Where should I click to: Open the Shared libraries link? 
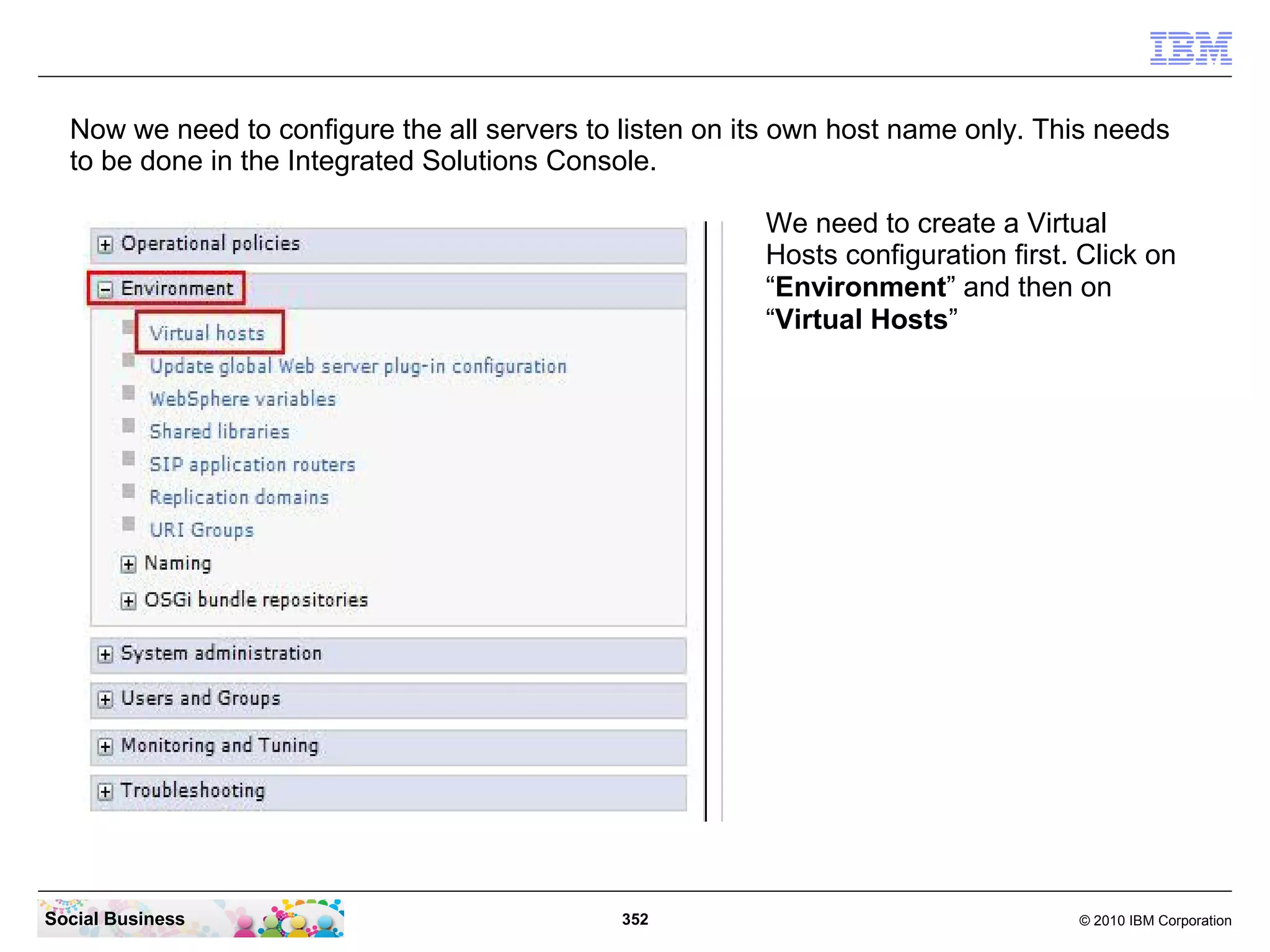[x=220, y=431]
